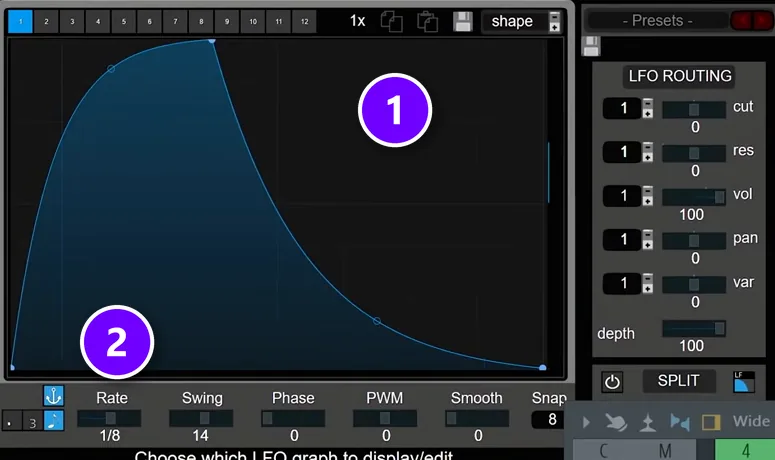
Task: Click the cut routing amount slider
Action: tap(694, 110)
